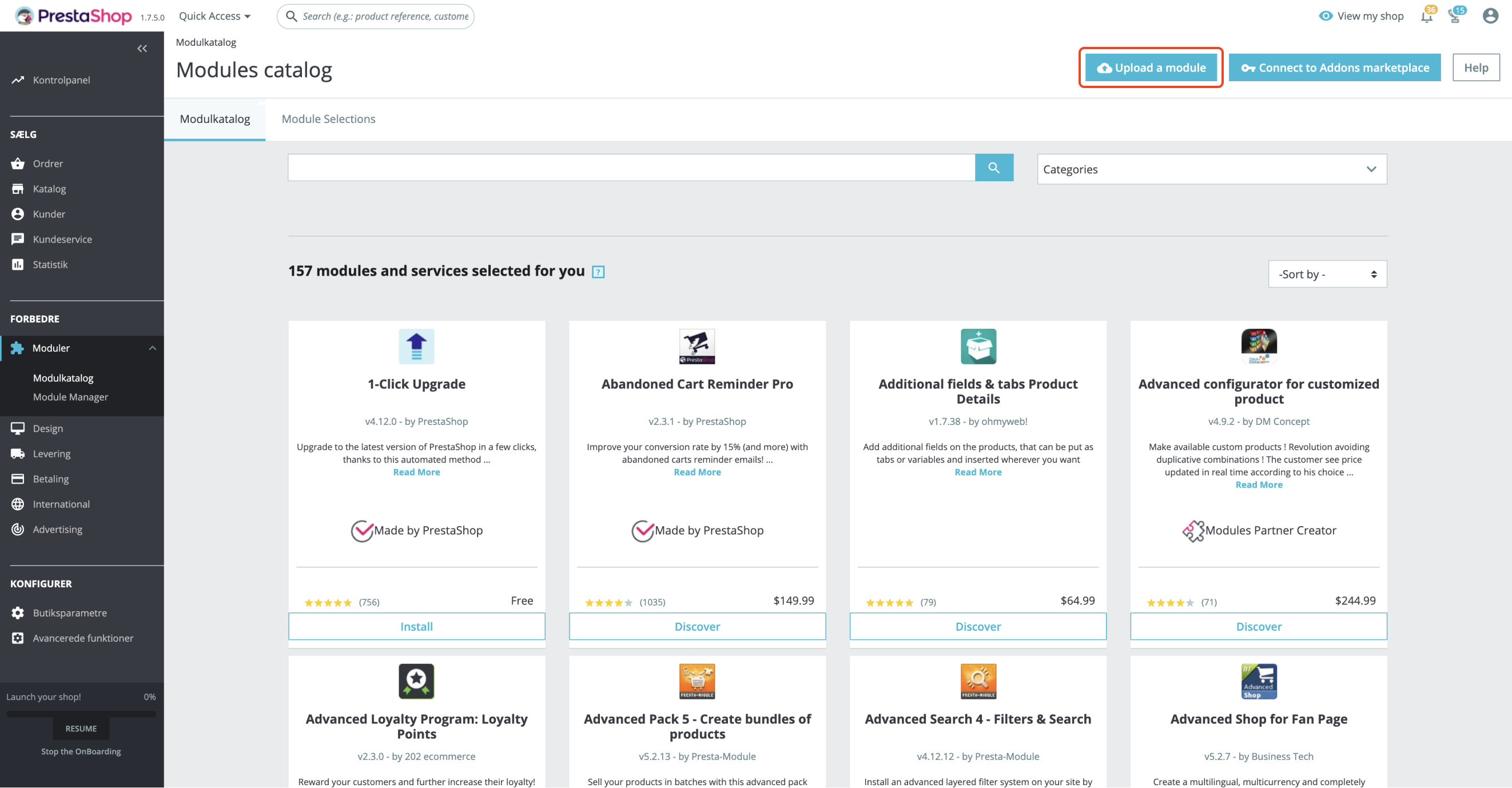
Task: Read More about Abandoned Cart Reminder Pro
Action: (697, 472)
